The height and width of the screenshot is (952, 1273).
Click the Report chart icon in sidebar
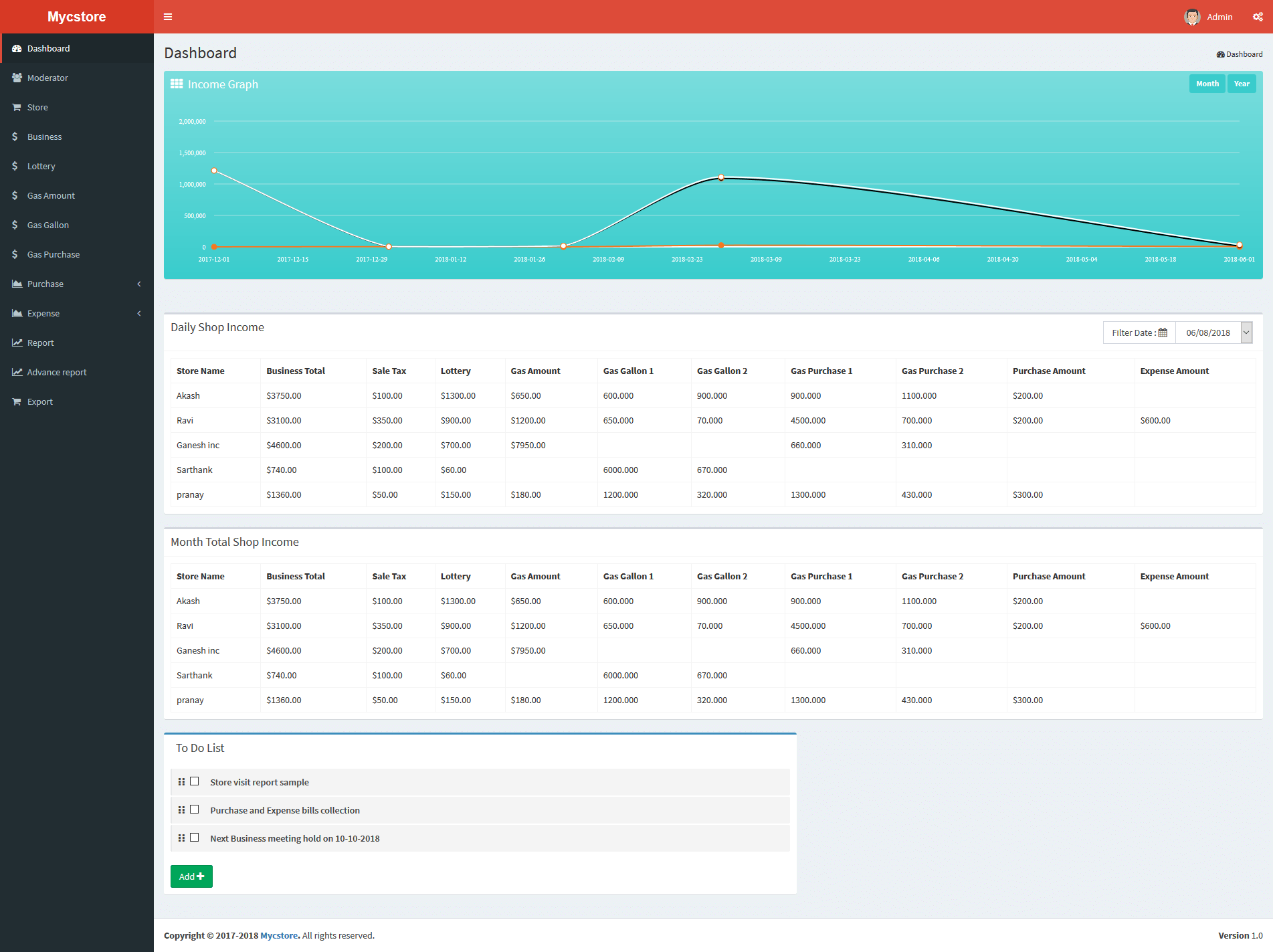[17, 343]
